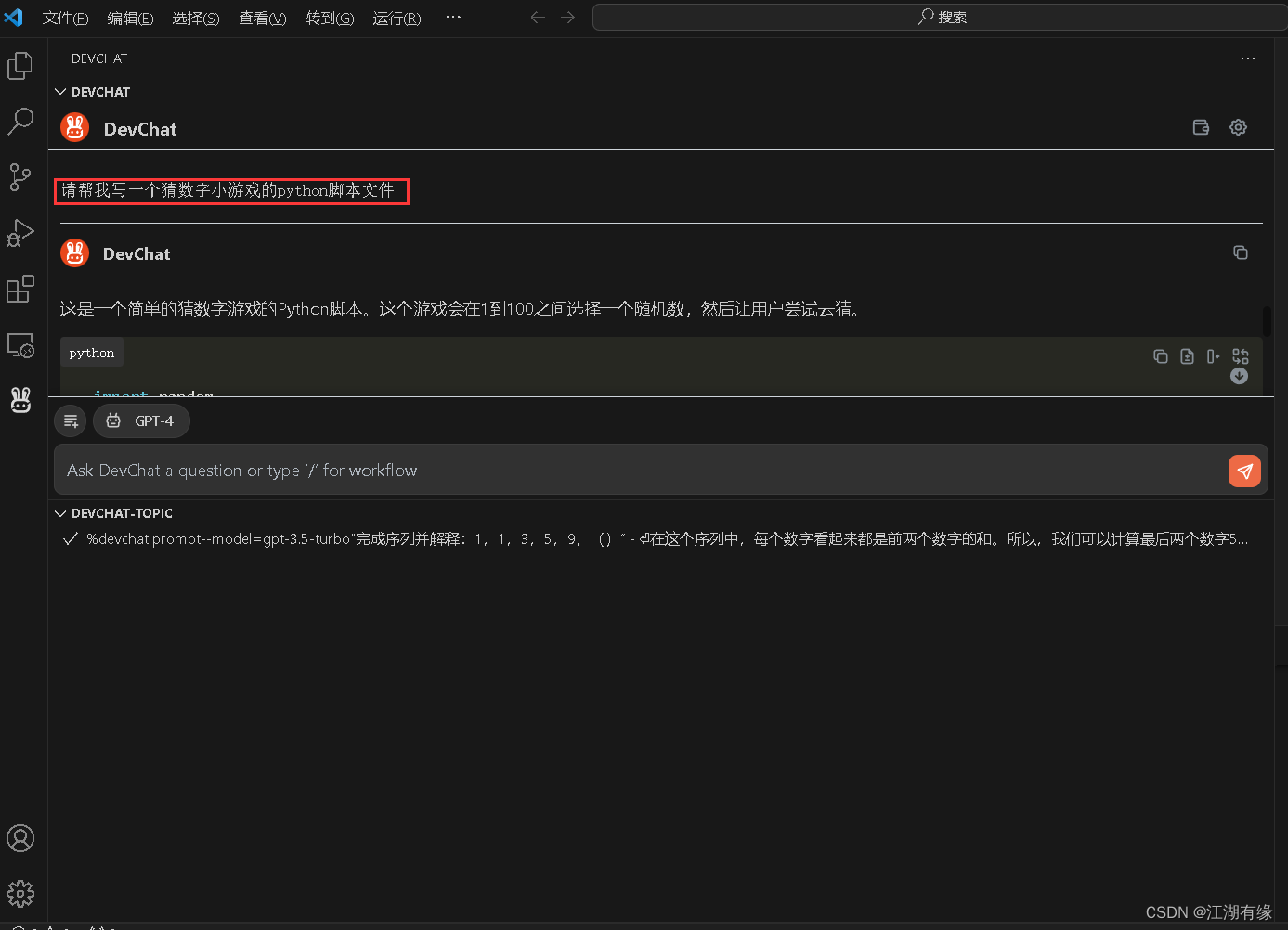Open Source Control in the activity bar
1288x930 pixels.
(20, 177)
